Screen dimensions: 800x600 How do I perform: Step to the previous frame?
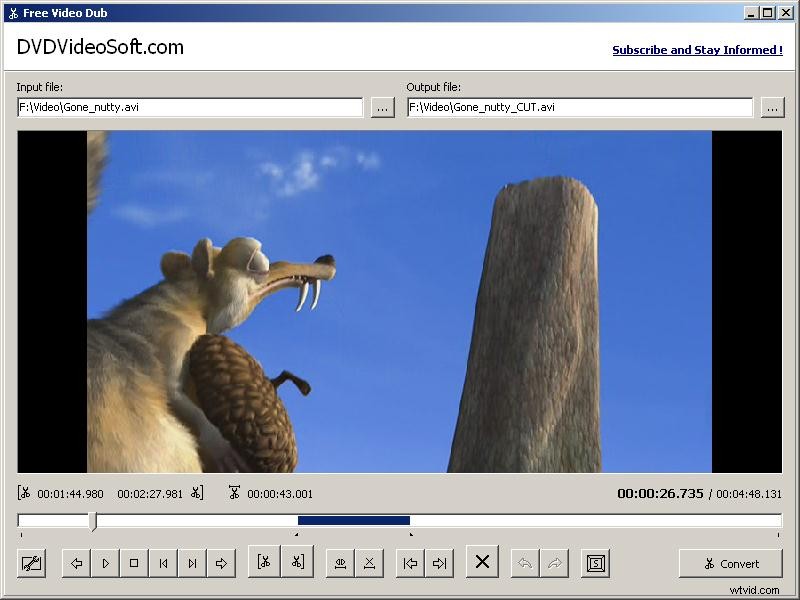pyautogui.click(x=163, y=563)
